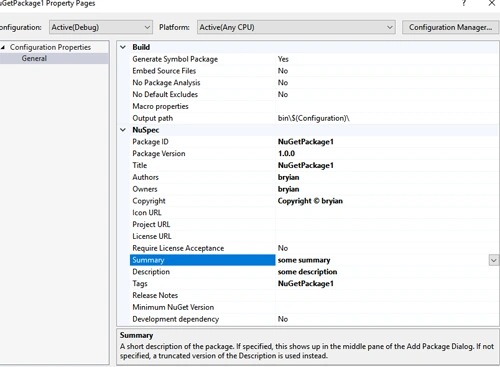Click the Description value field

pyautogui.click(x=387, y=272)
